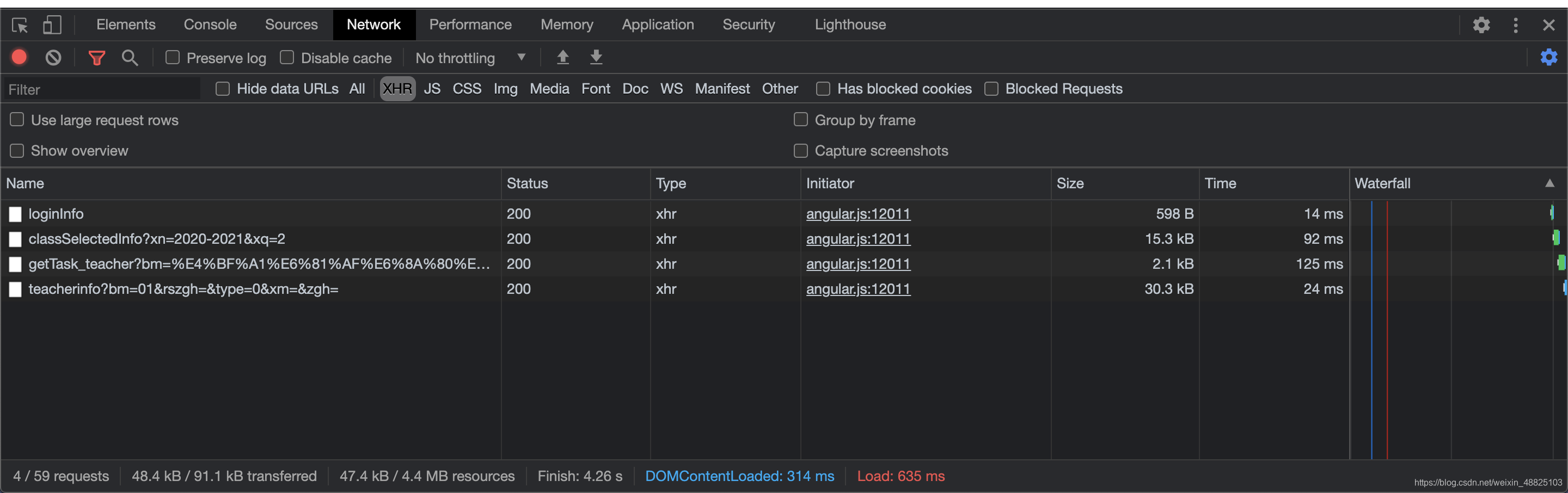Filter requests by CSS
The height and width of the screenshot is (493, 1568).
point(467,89)
